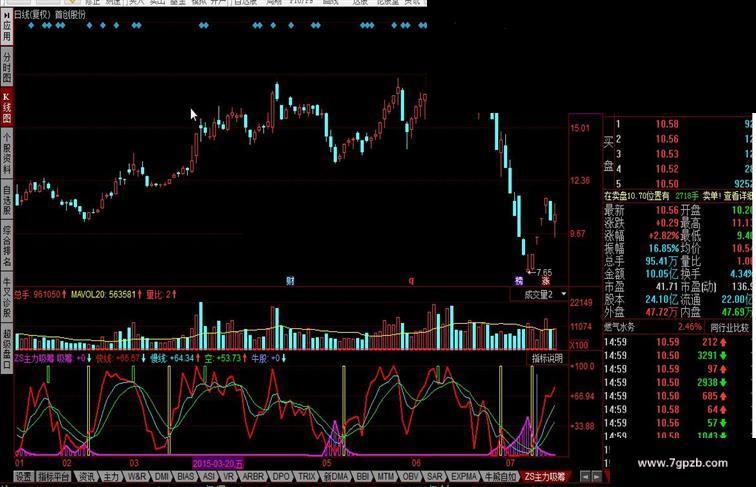756x487 pixels.
Task: Open the 自选股 sidebar tab
Action: click(x=6, y=201)
